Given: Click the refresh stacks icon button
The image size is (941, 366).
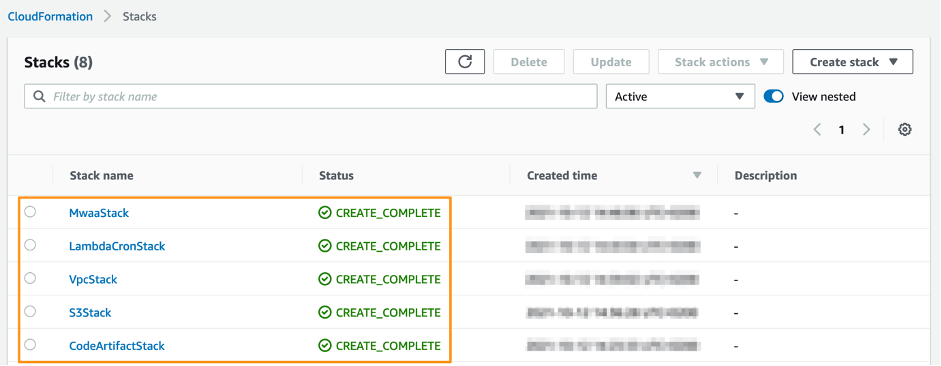Looking at the screenshot, I should coord(464,62).
